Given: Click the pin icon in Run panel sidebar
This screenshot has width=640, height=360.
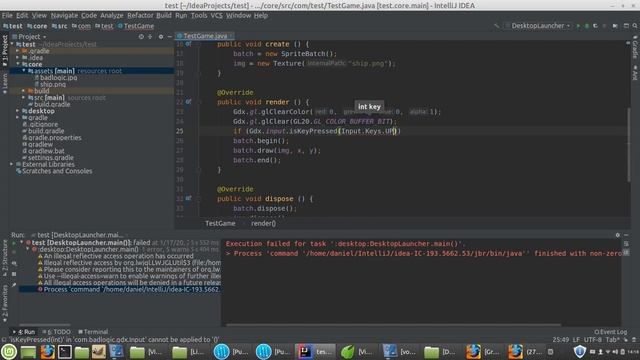Looking at the screenshot, I should coord(14,285).
